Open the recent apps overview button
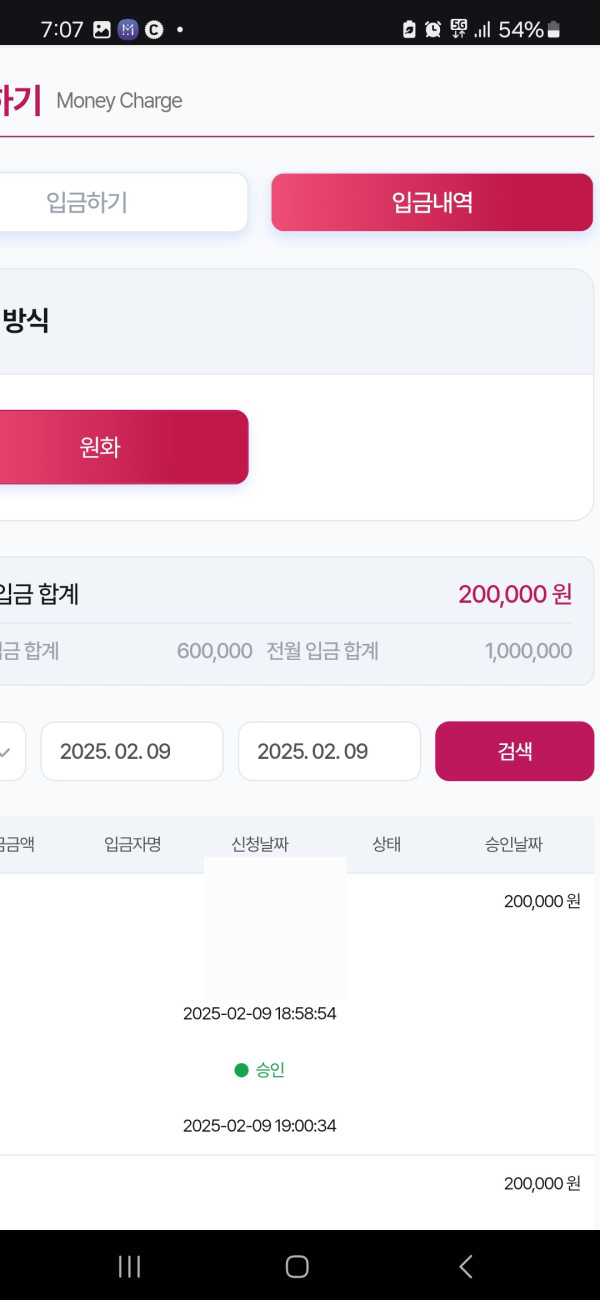Viewport: 600px width, 1300px height. coord(129,1267)
